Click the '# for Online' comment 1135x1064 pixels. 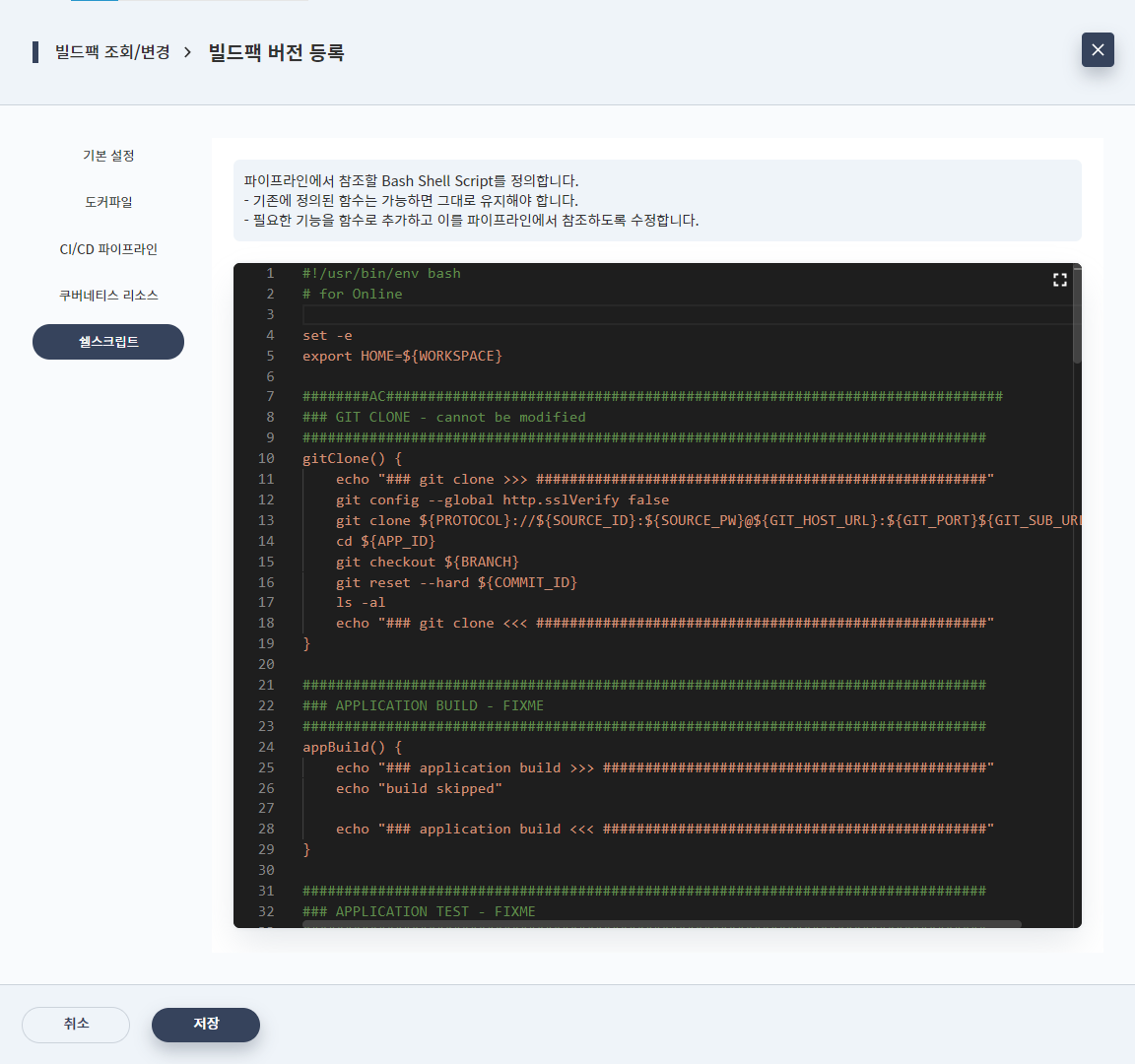(353, 294)
